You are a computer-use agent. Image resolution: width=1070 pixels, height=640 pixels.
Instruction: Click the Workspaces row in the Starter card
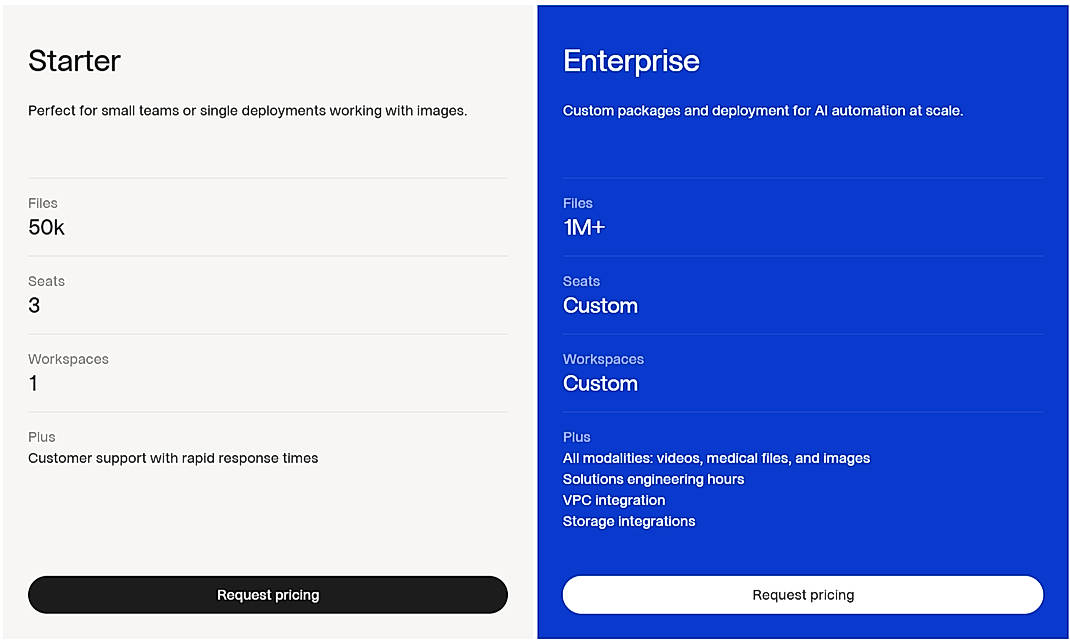[x=68, y=359]
